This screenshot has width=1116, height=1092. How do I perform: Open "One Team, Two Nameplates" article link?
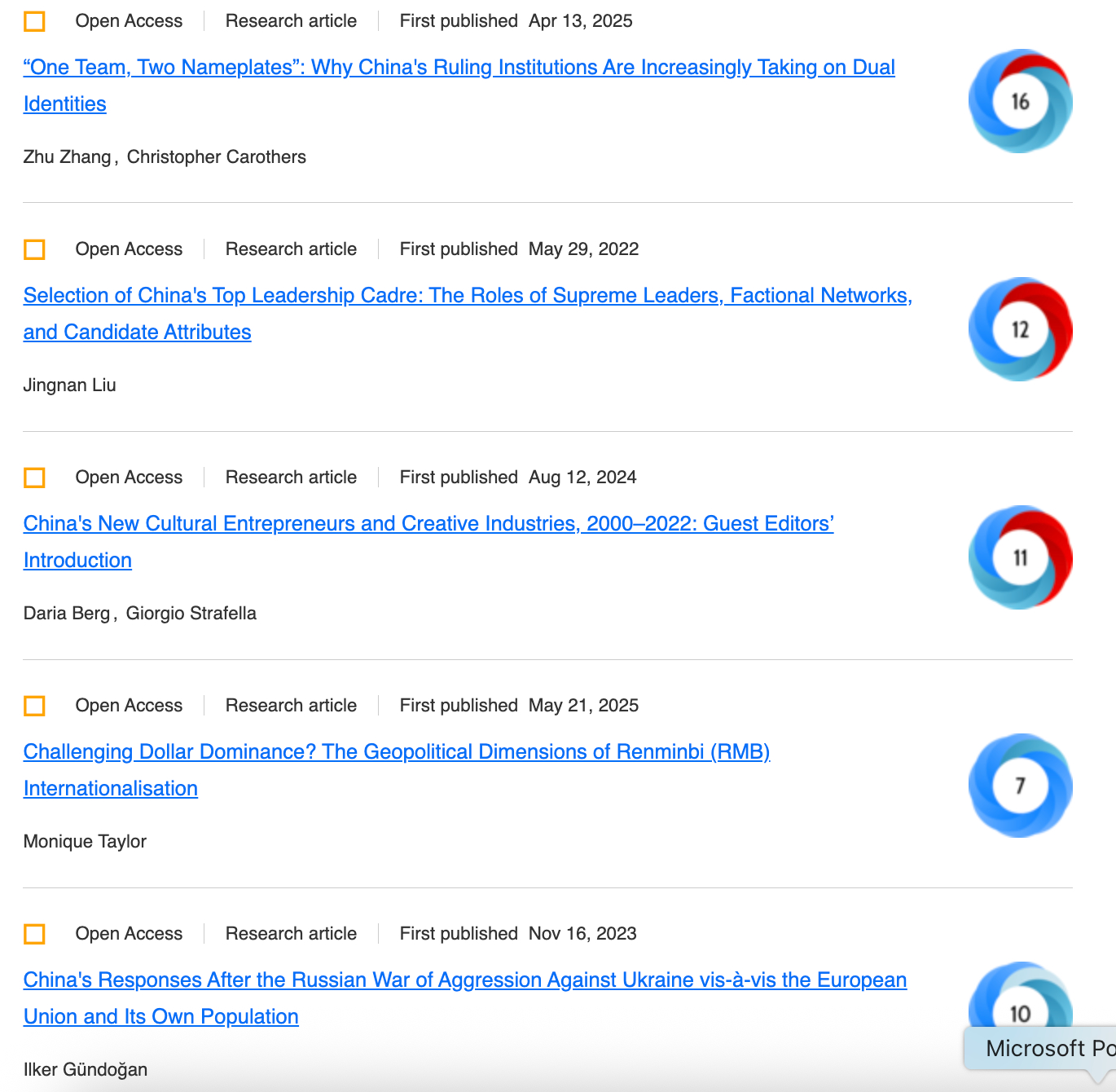[x=459, y=68]
